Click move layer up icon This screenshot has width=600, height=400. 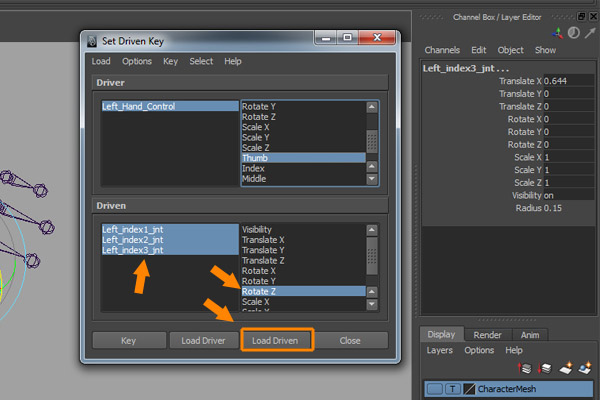525,368
